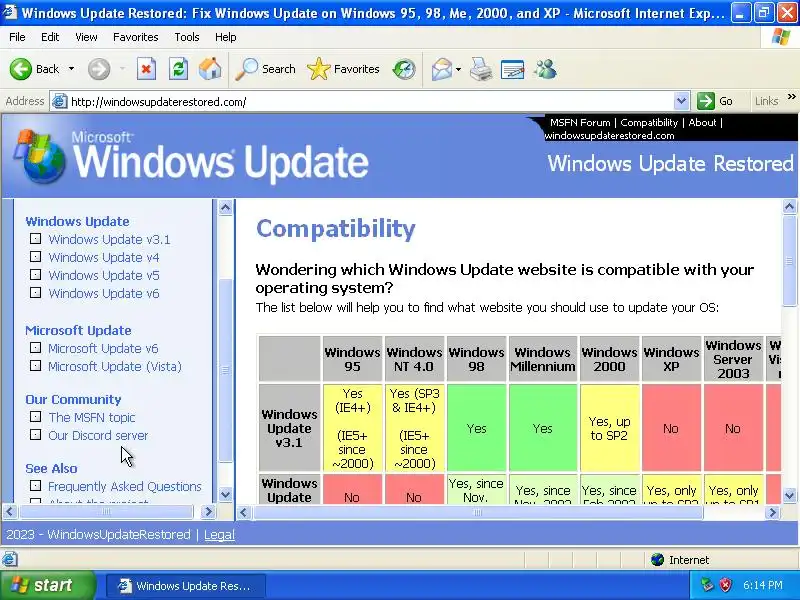Click the green Go arrow button
This screenshot has width=800, height=600.
706,101
